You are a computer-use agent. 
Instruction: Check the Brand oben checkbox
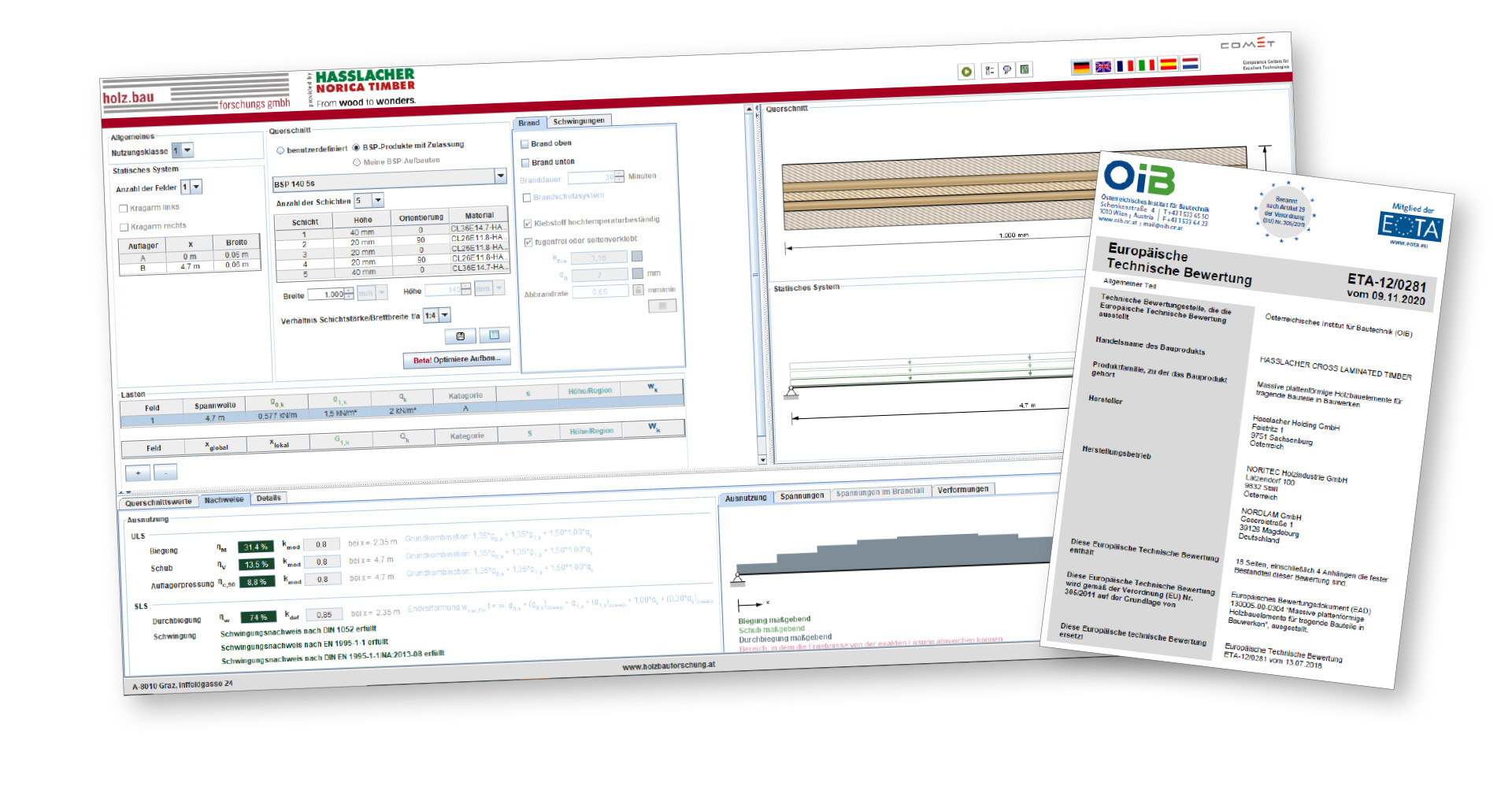click(x=524, y=144)
